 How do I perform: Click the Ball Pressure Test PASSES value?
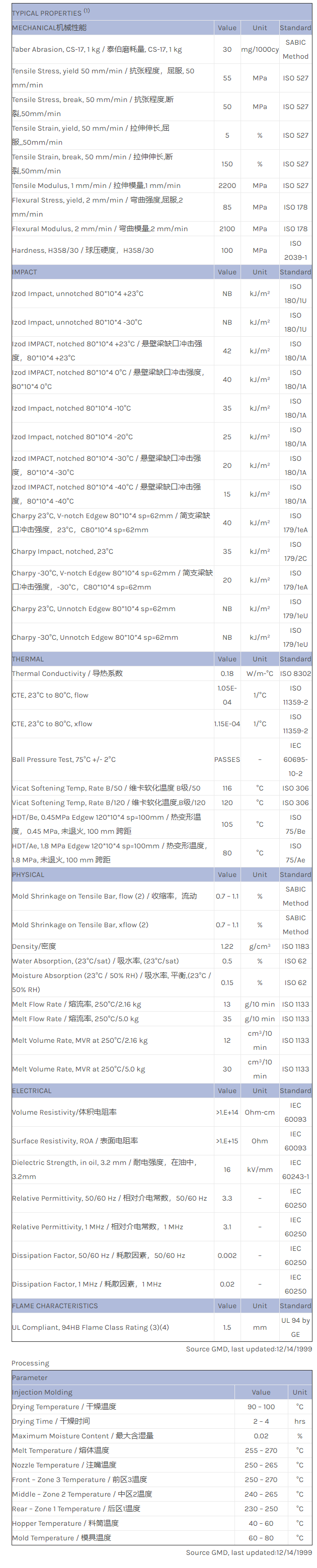tap(227, 760)
